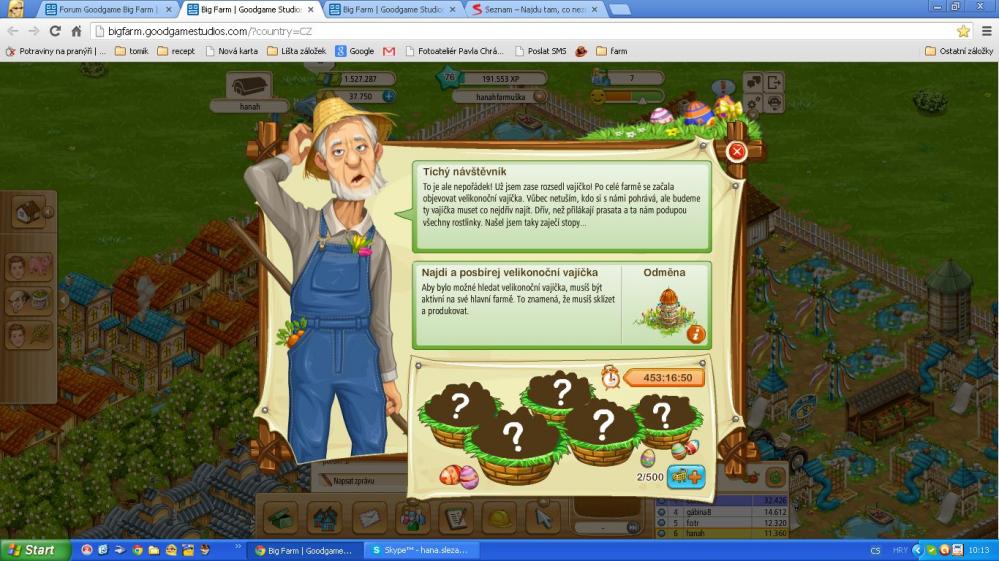Open the barn farm icon above hanah
Image resolution: width=999 pixels, height=561 pixels.
click(x=249, y=85)
